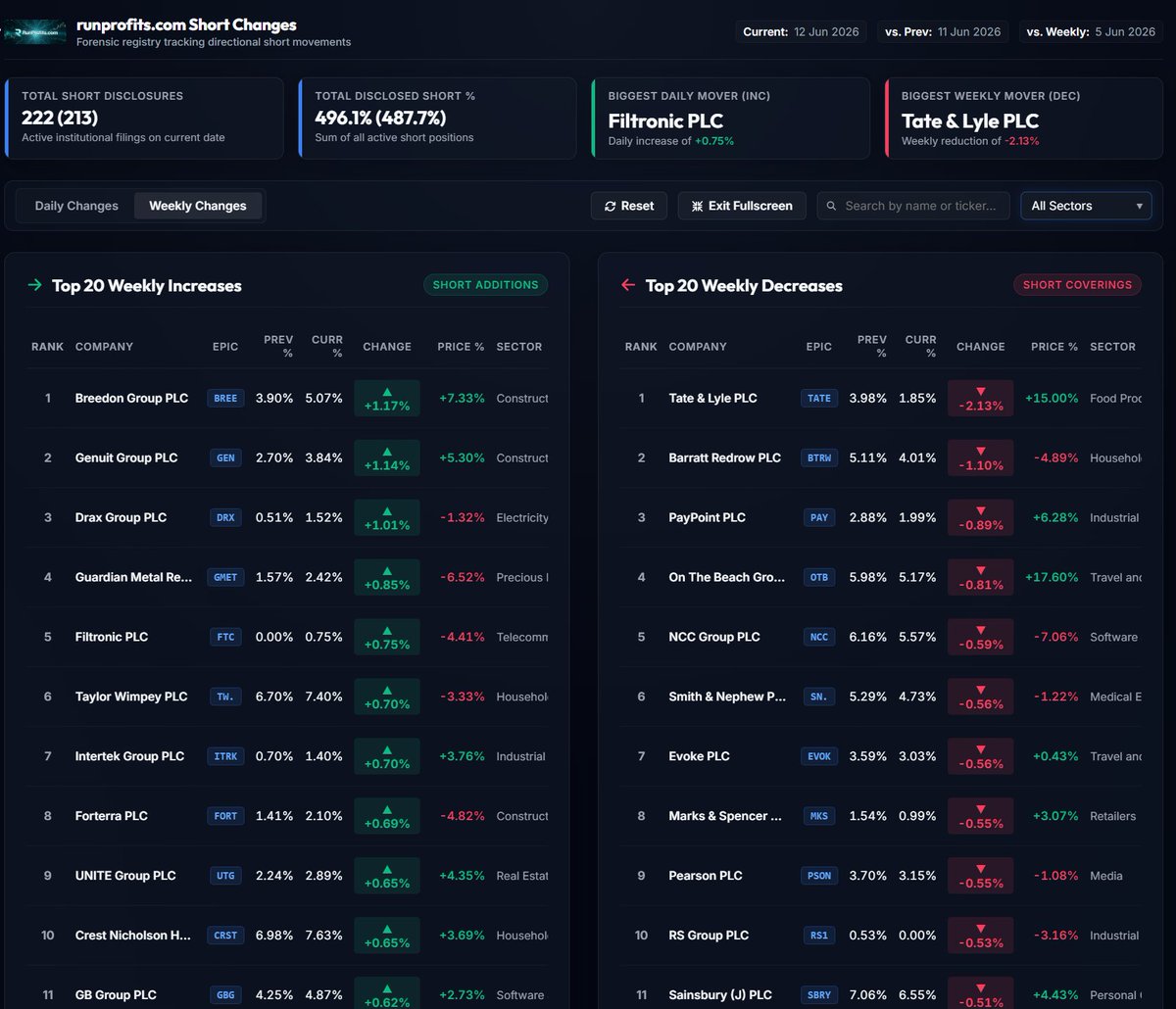
Task: Click the SN. ticker badge
Action: pyautogui.click(x=819, y=697)
